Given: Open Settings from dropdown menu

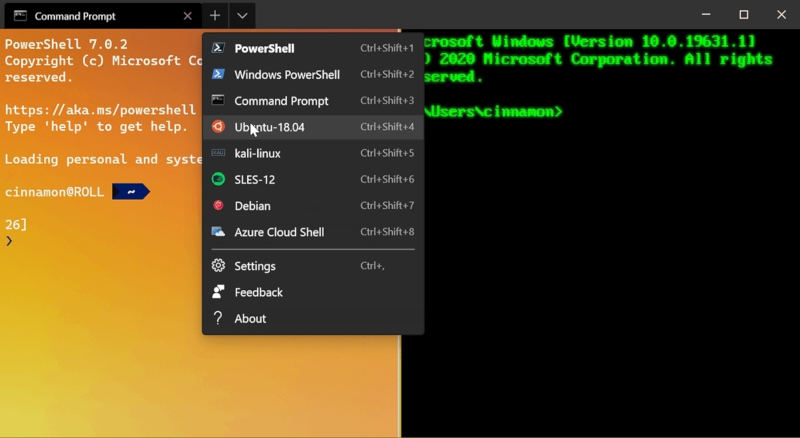Looking at the screenshot, I should pyautogui.click(x=313, y=265).
